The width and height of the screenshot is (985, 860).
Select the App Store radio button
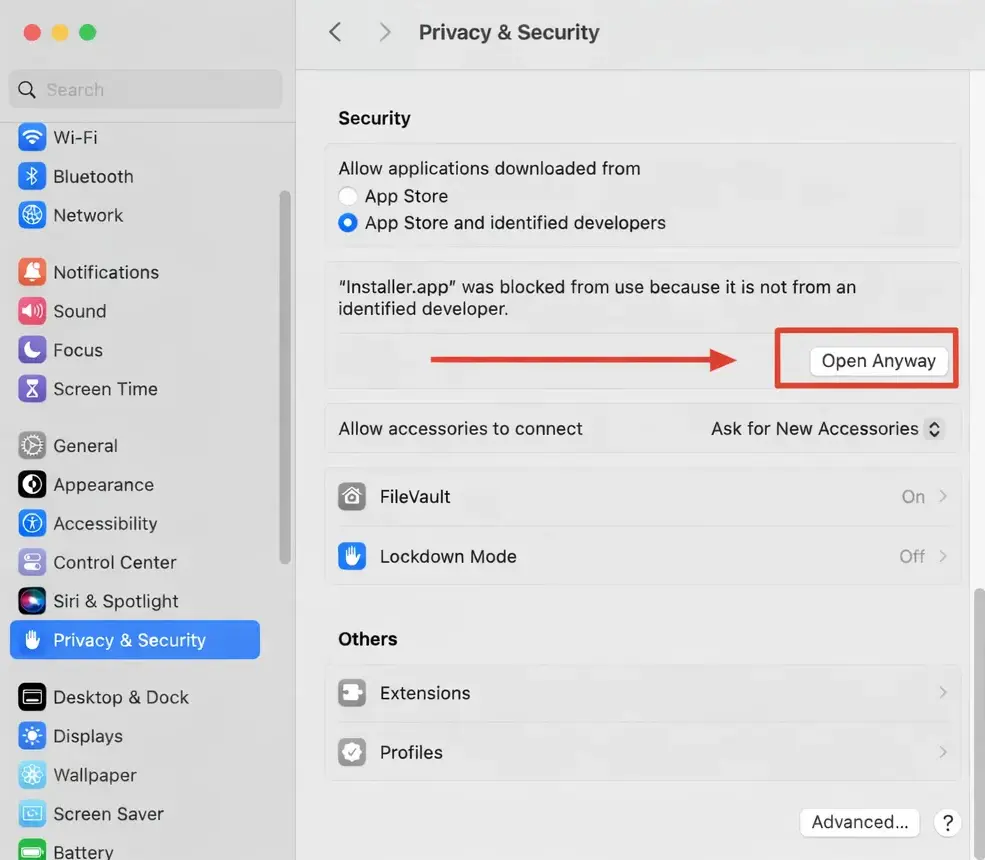346,196
